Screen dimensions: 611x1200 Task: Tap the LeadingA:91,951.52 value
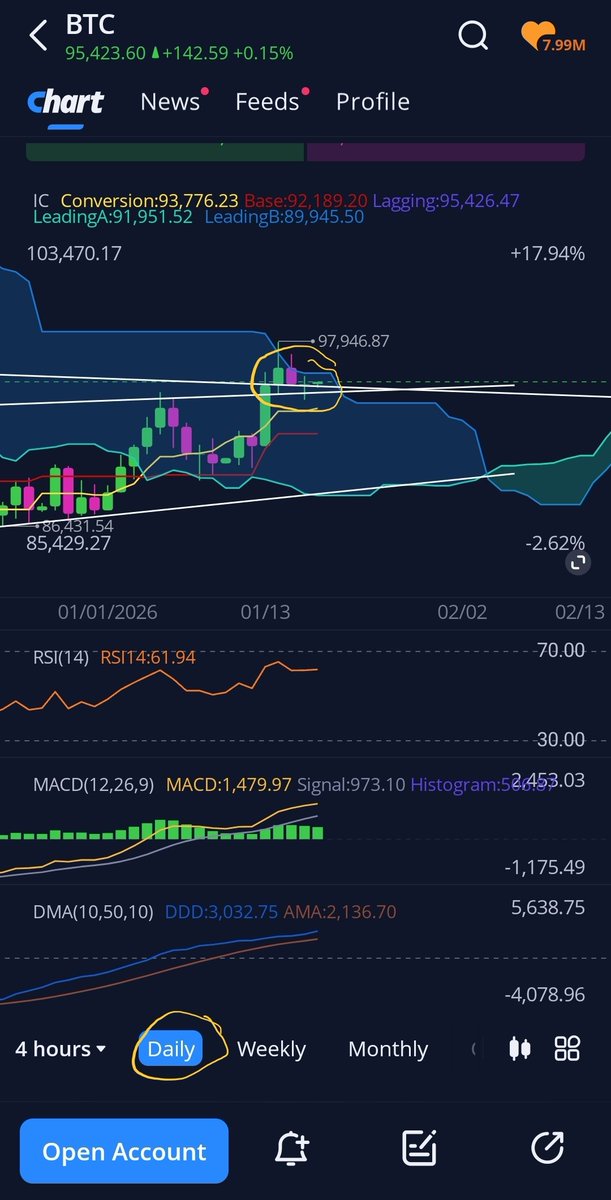click(x=112, y=216)
